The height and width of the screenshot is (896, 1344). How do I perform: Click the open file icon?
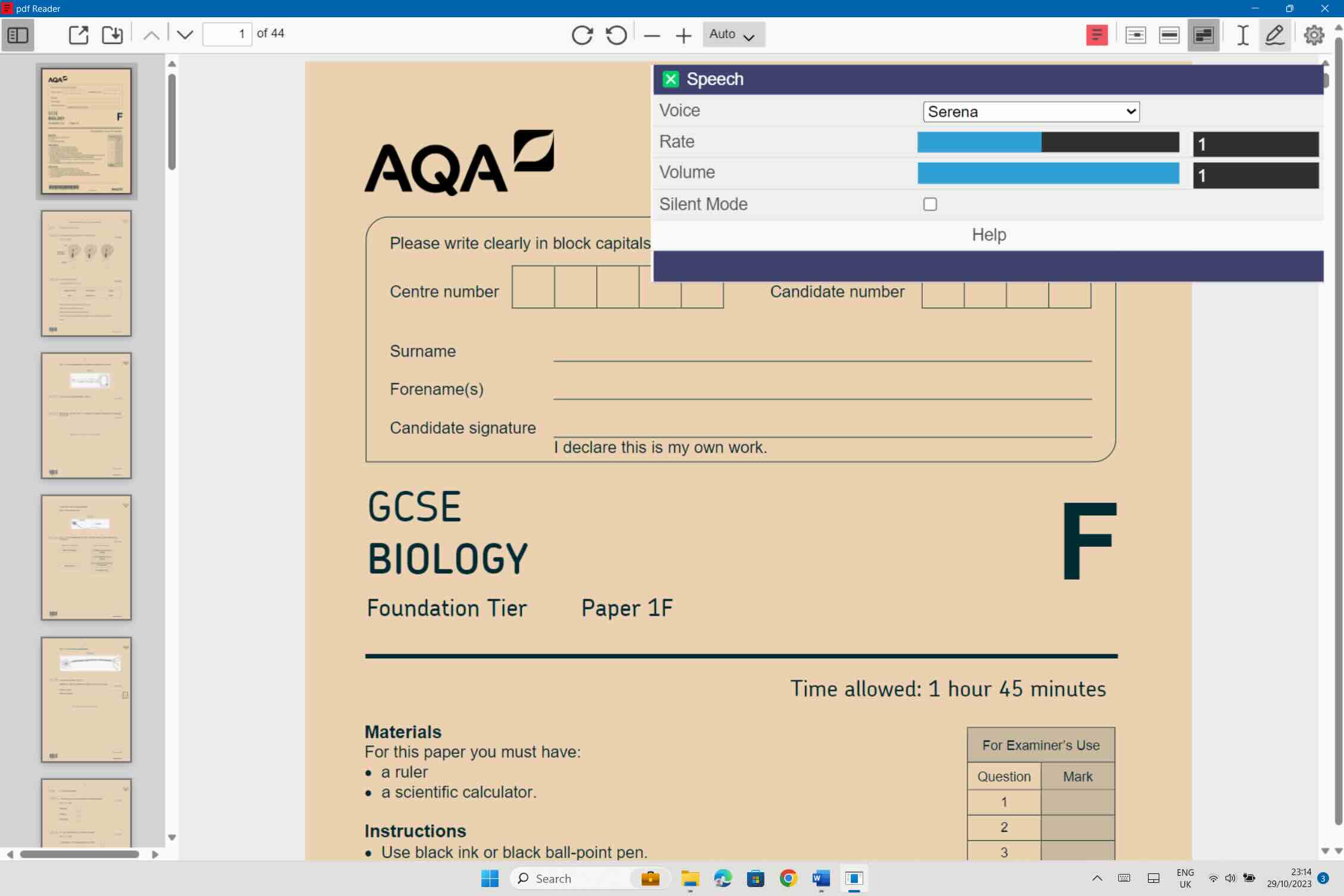click(79, 35)
